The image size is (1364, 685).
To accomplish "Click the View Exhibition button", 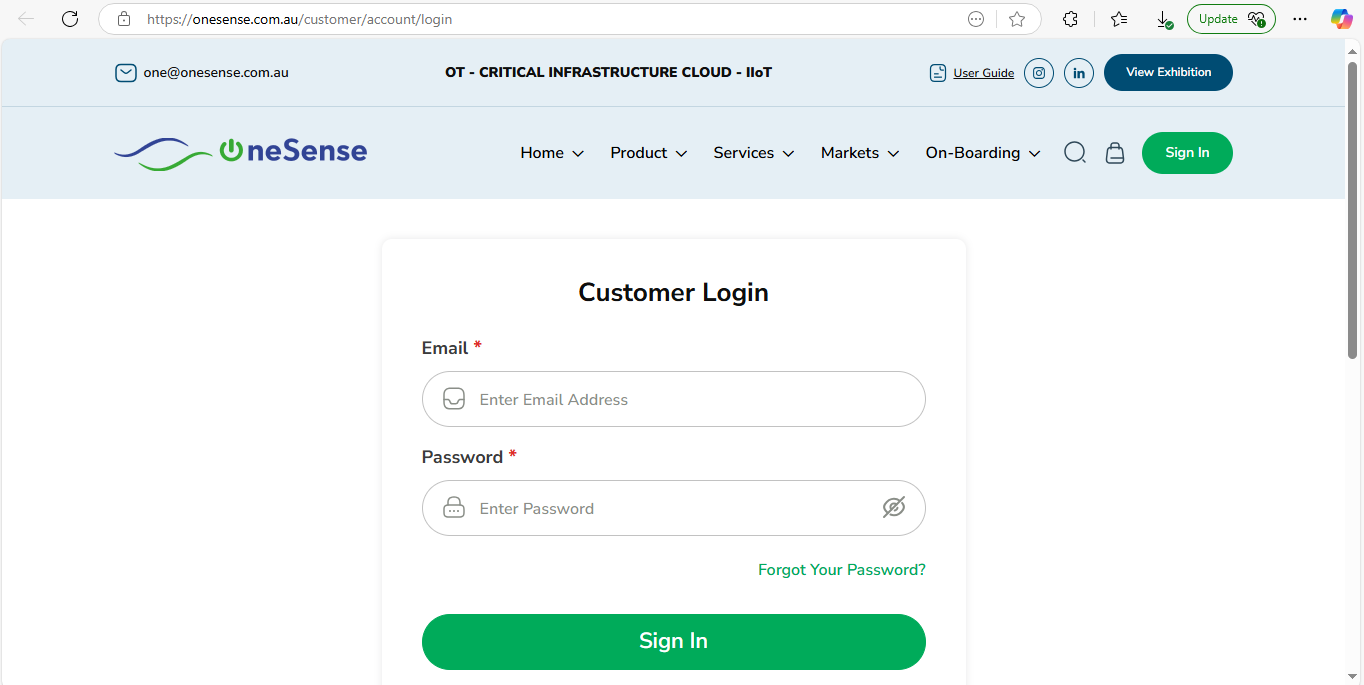I will click(x=1168, y=72).
